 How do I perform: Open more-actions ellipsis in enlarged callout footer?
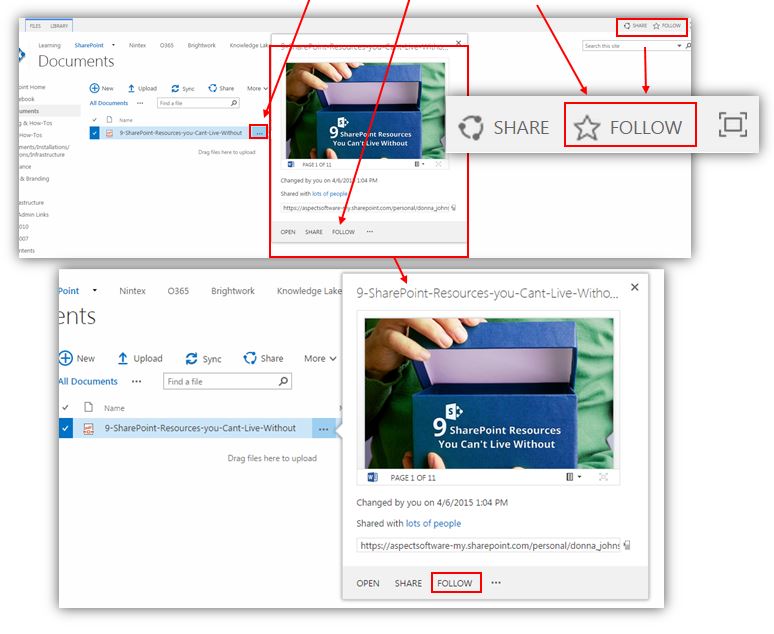(496, 583)
